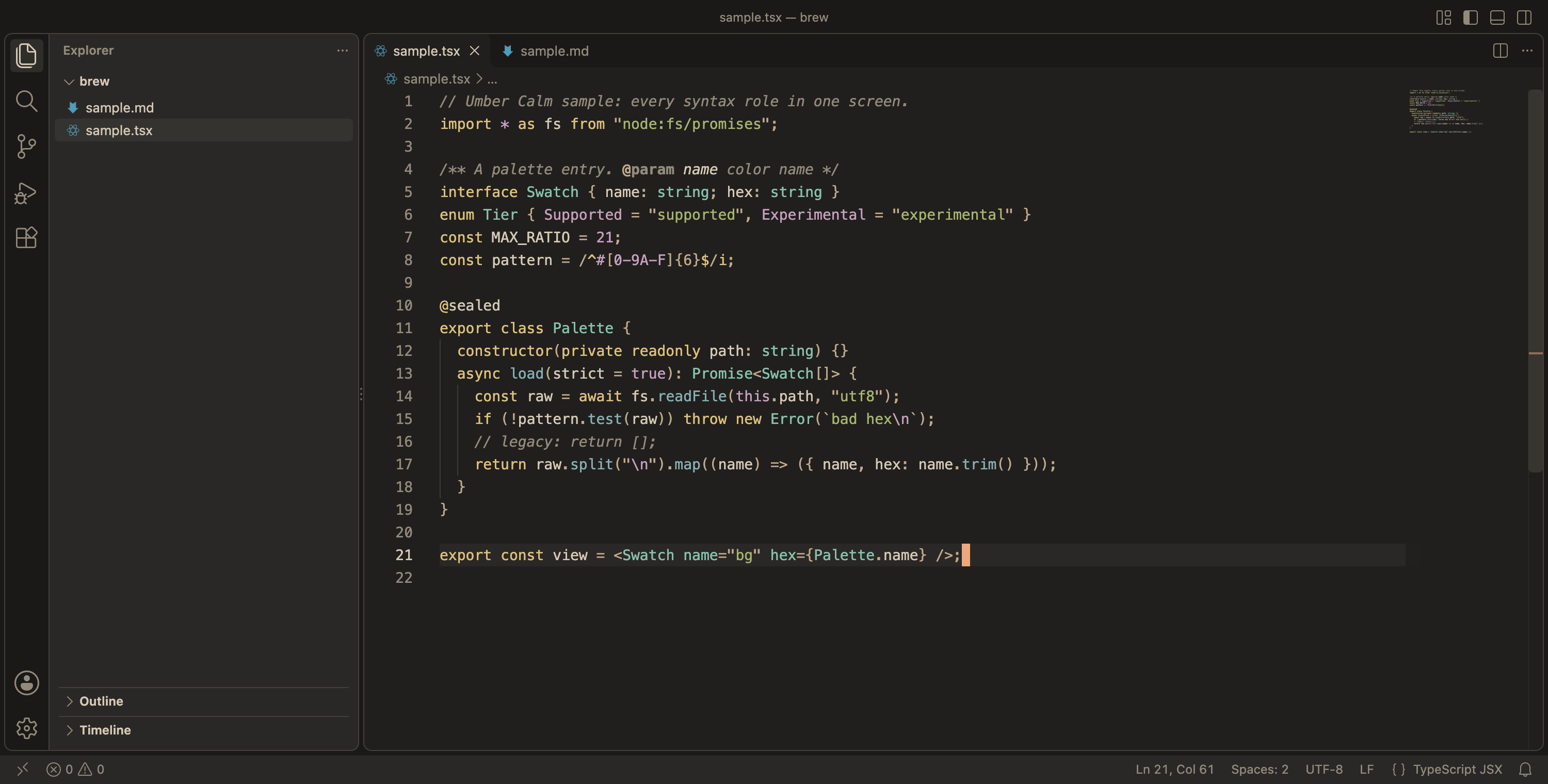Click MAX_RATIO constant on line 7
Image resolution: width=1548 pixels, height=784 pixels.
(x=530, y=238)
